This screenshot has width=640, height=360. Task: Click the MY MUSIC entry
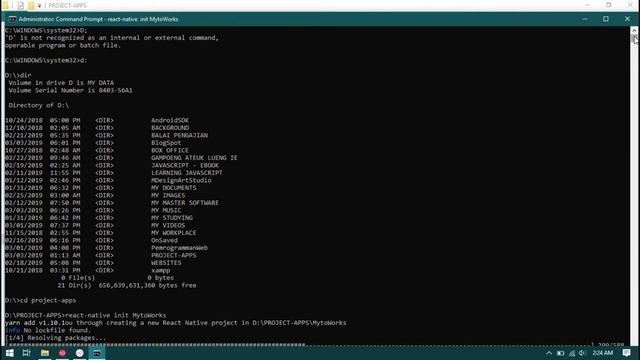point(166,210)
